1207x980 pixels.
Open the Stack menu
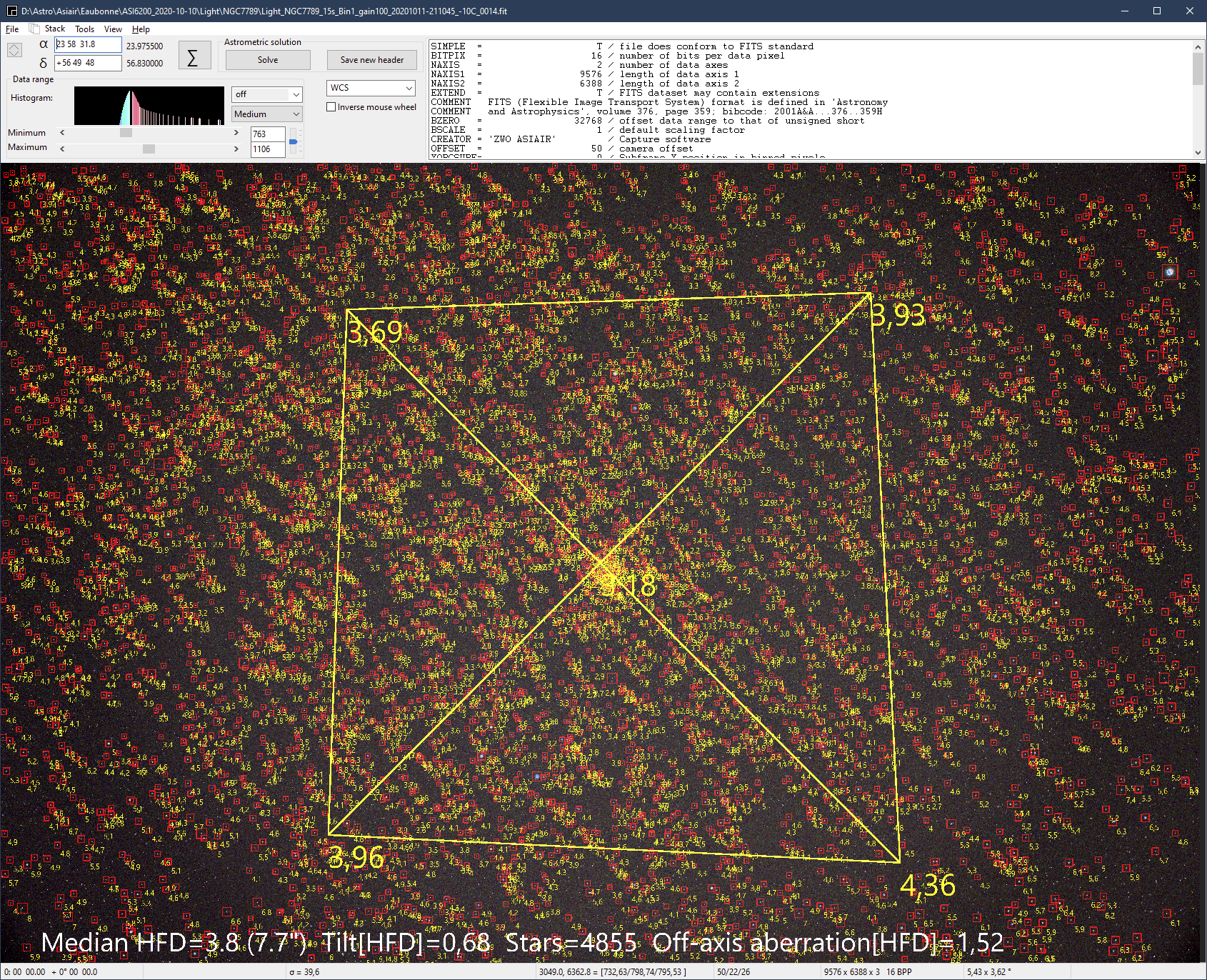coord(55,29)
